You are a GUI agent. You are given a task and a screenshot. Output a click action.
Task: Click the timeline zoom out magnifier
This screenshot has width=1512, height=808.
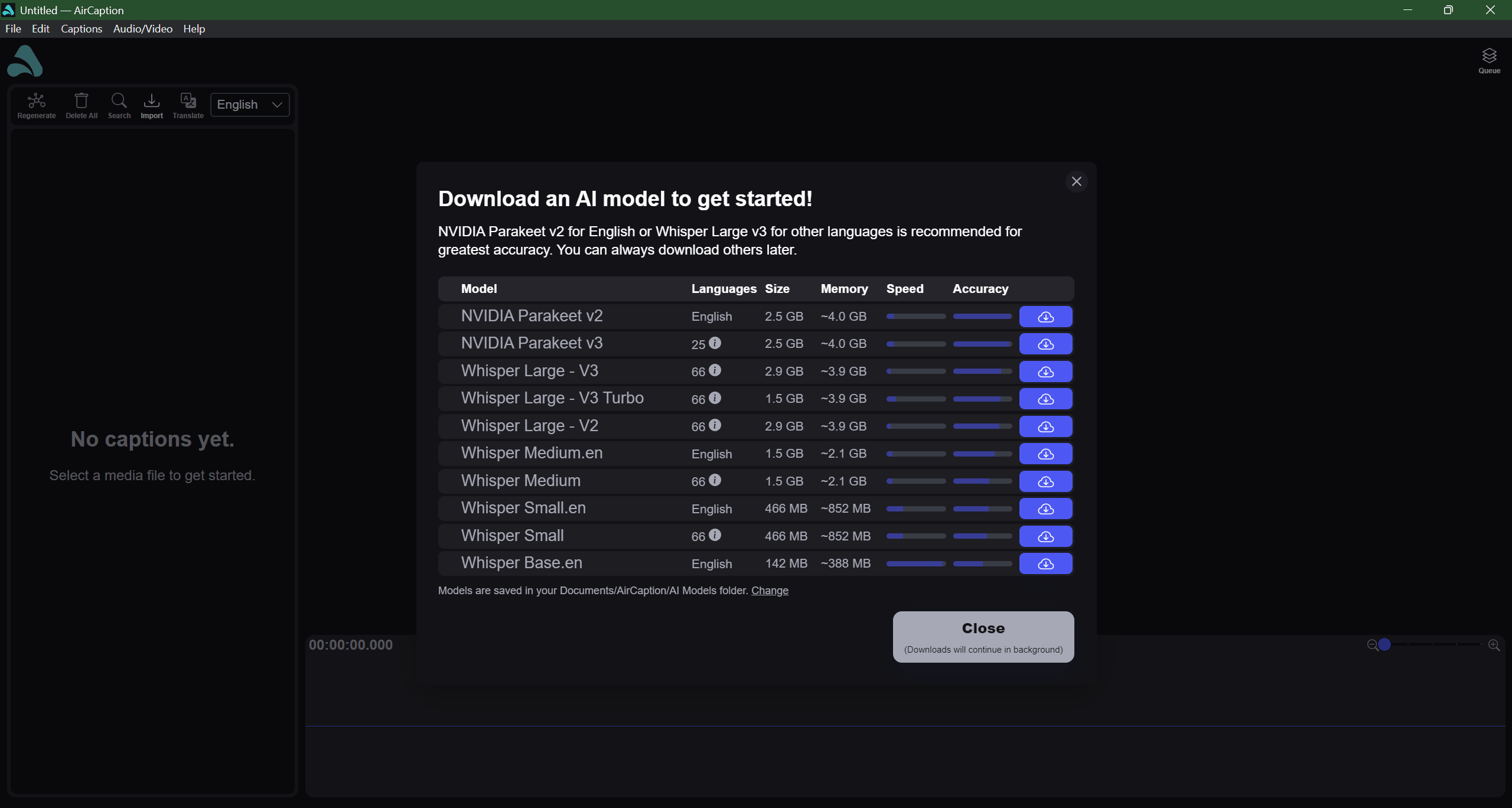tap(1372, 645)
